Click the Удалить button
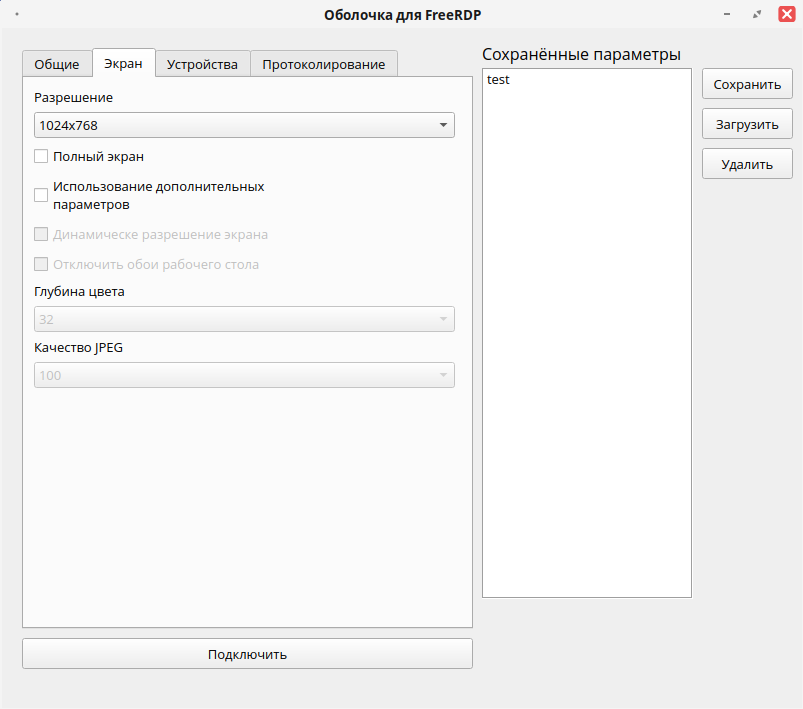Image resolution: width=803 pixels, height=709 pixels. point(747,164)
